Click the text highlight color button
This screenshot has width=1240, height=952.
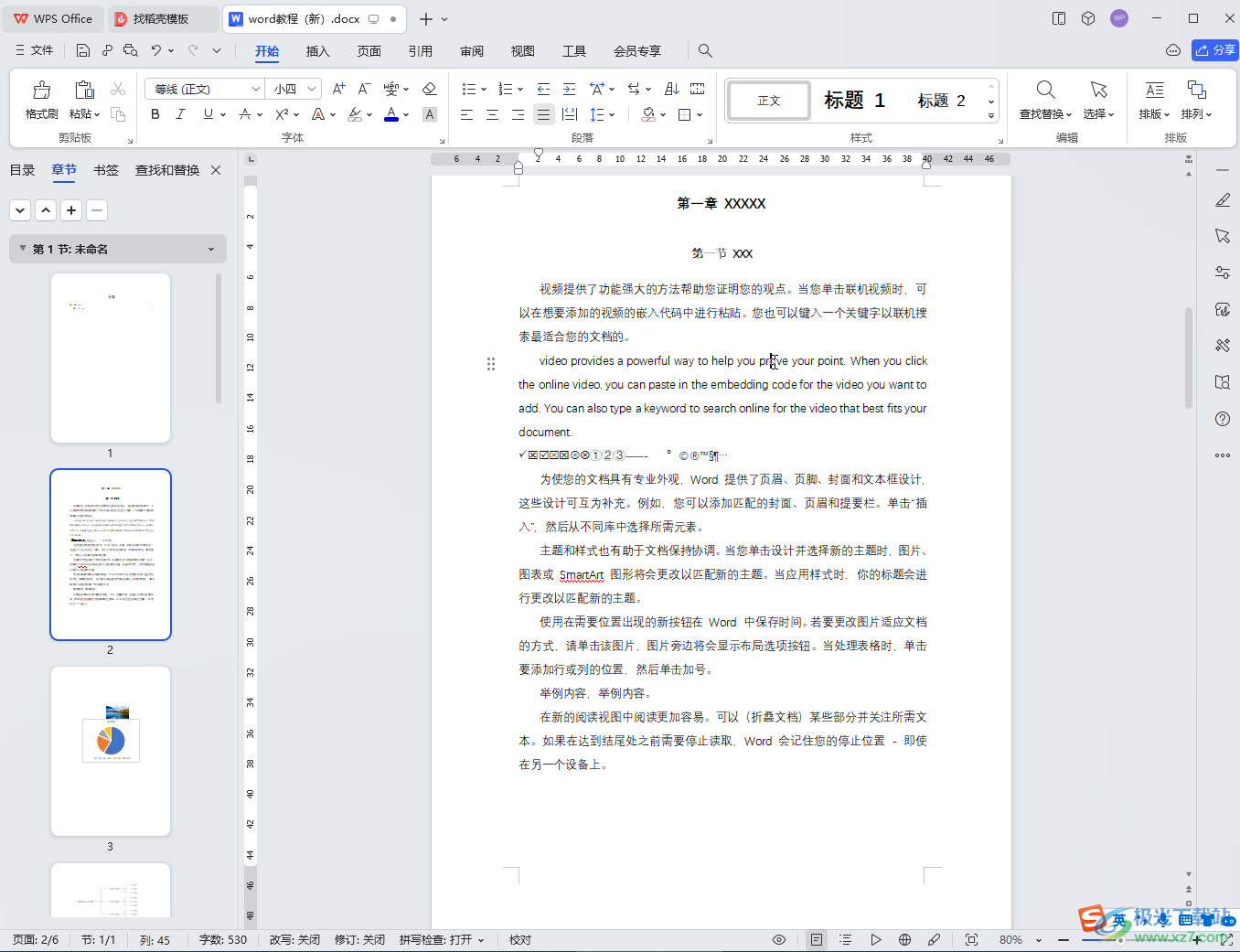point(355,114)
